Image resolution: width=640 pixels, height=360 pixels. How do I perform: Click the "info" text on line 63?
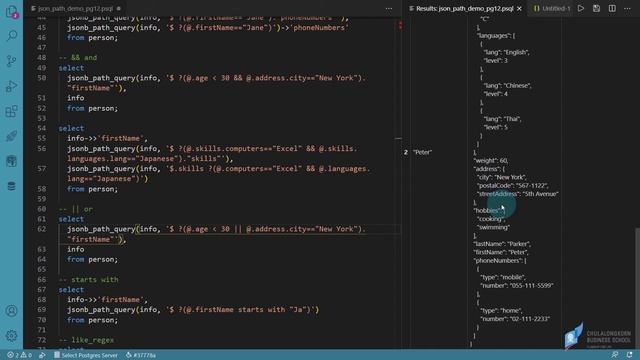(76, 249)
